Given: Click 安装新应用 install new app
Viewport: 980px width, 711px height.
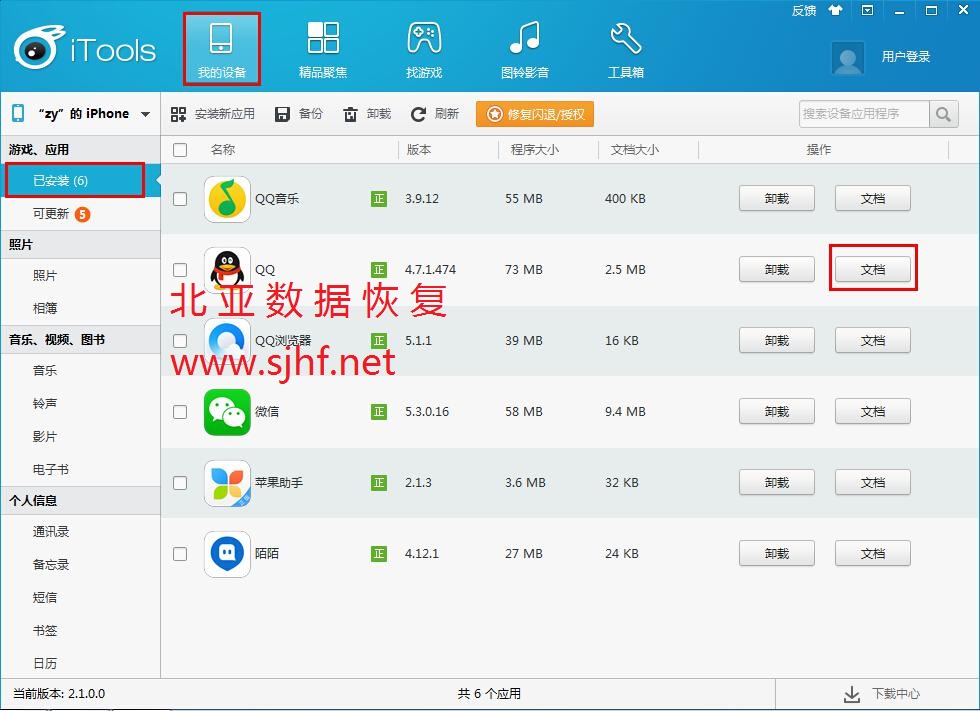Looking at the screenshot, I should coord(212,114).
